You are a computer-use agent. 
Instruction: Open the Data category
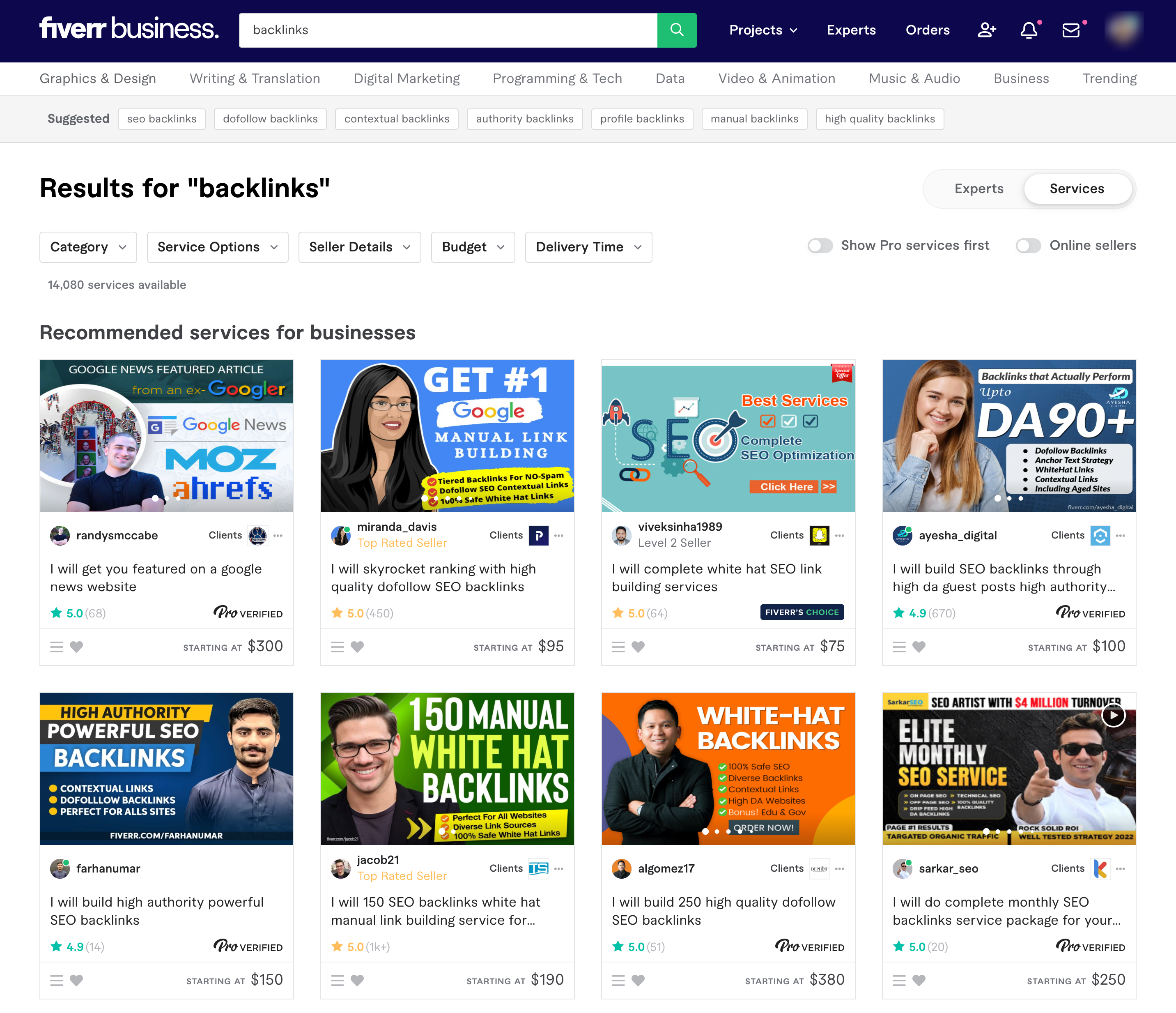coord(670,78)
